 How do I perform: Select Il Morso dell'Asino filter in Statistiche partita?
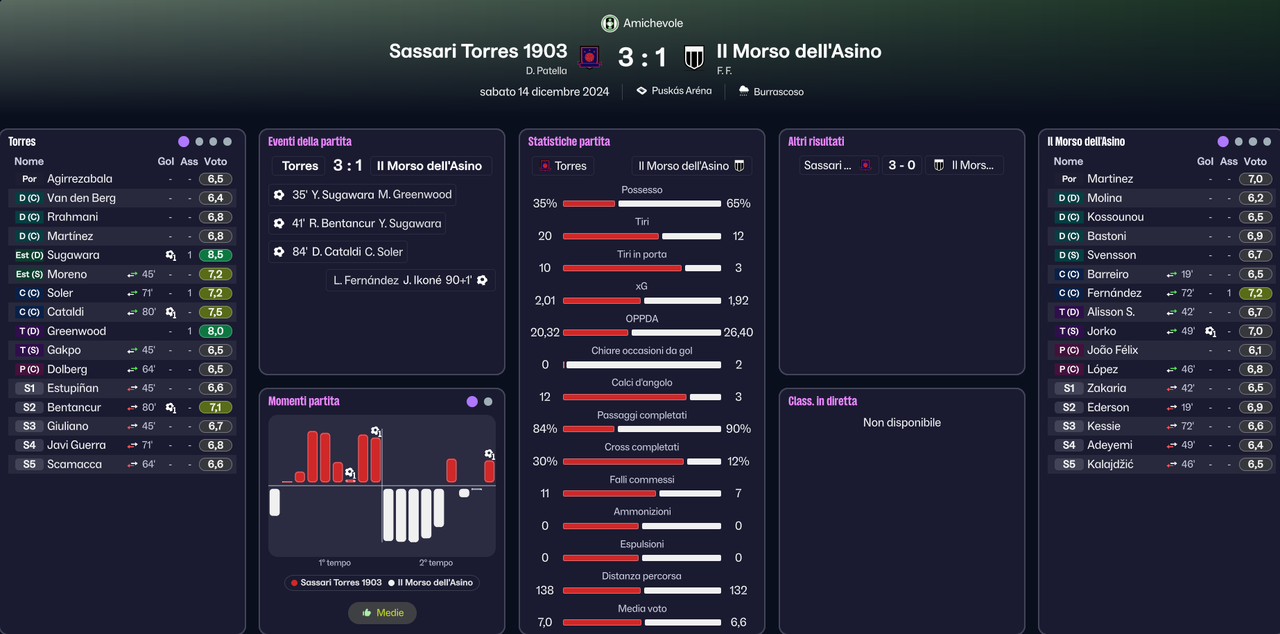[x=692, y=166]
